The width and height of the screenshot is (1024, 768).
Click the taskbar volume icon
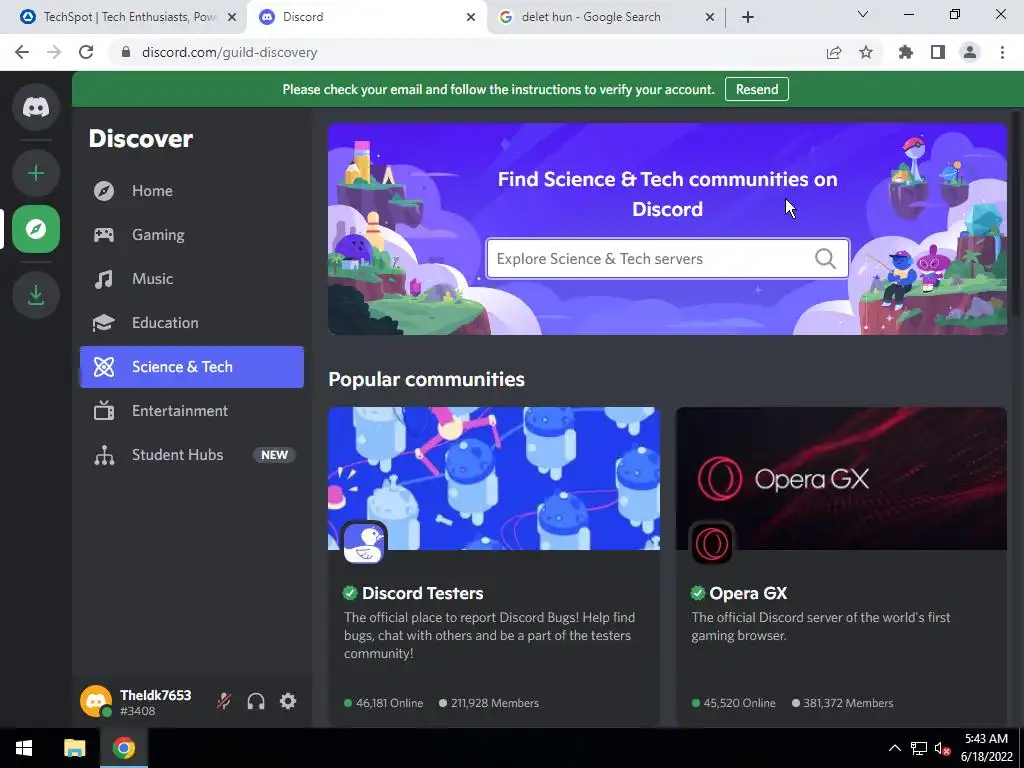pyautogui.click(x=942, y=748)
